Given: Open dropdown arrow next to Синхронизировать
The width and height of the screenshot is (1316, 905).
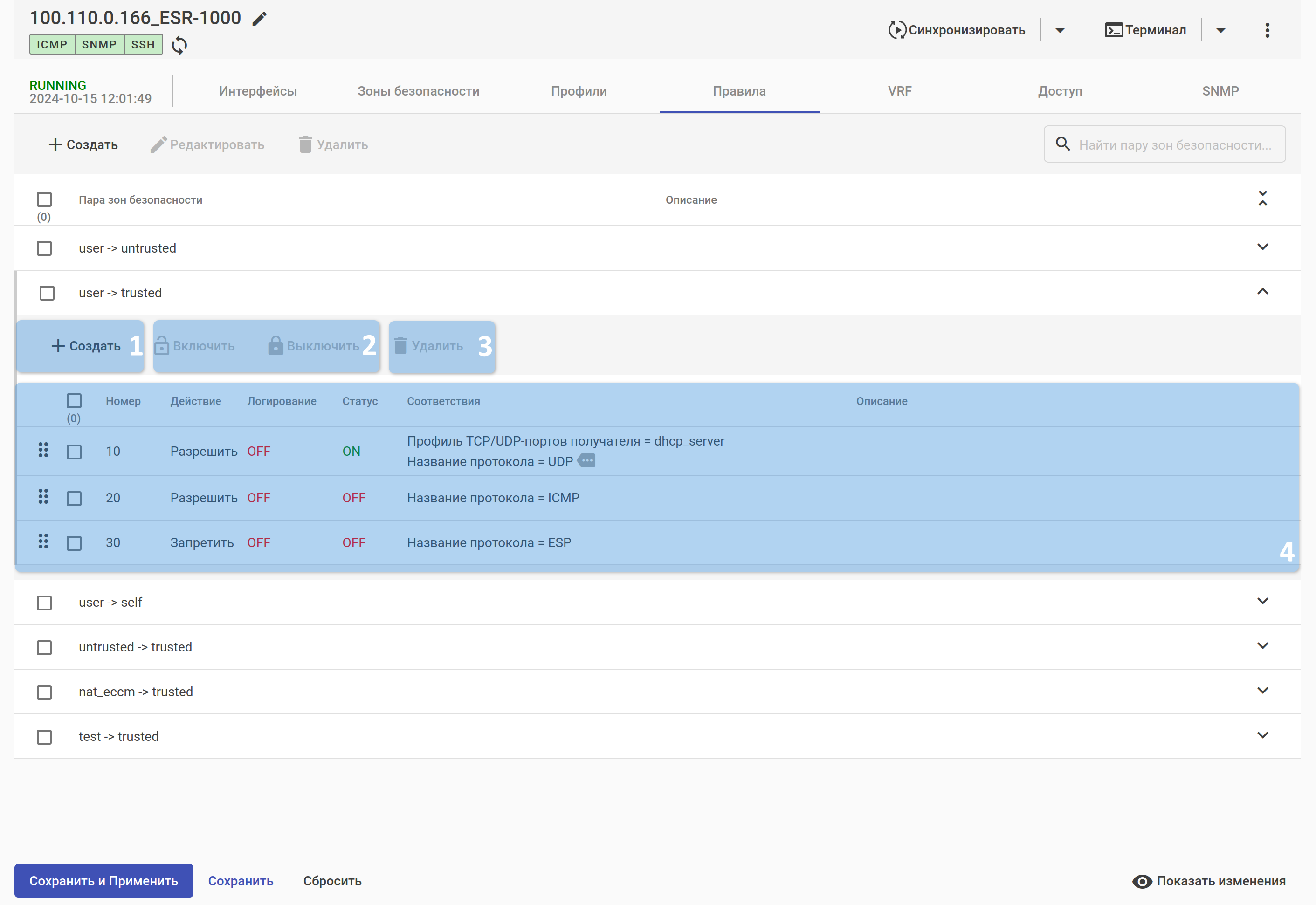Looking at the screenshot, I should point(1060,31).
